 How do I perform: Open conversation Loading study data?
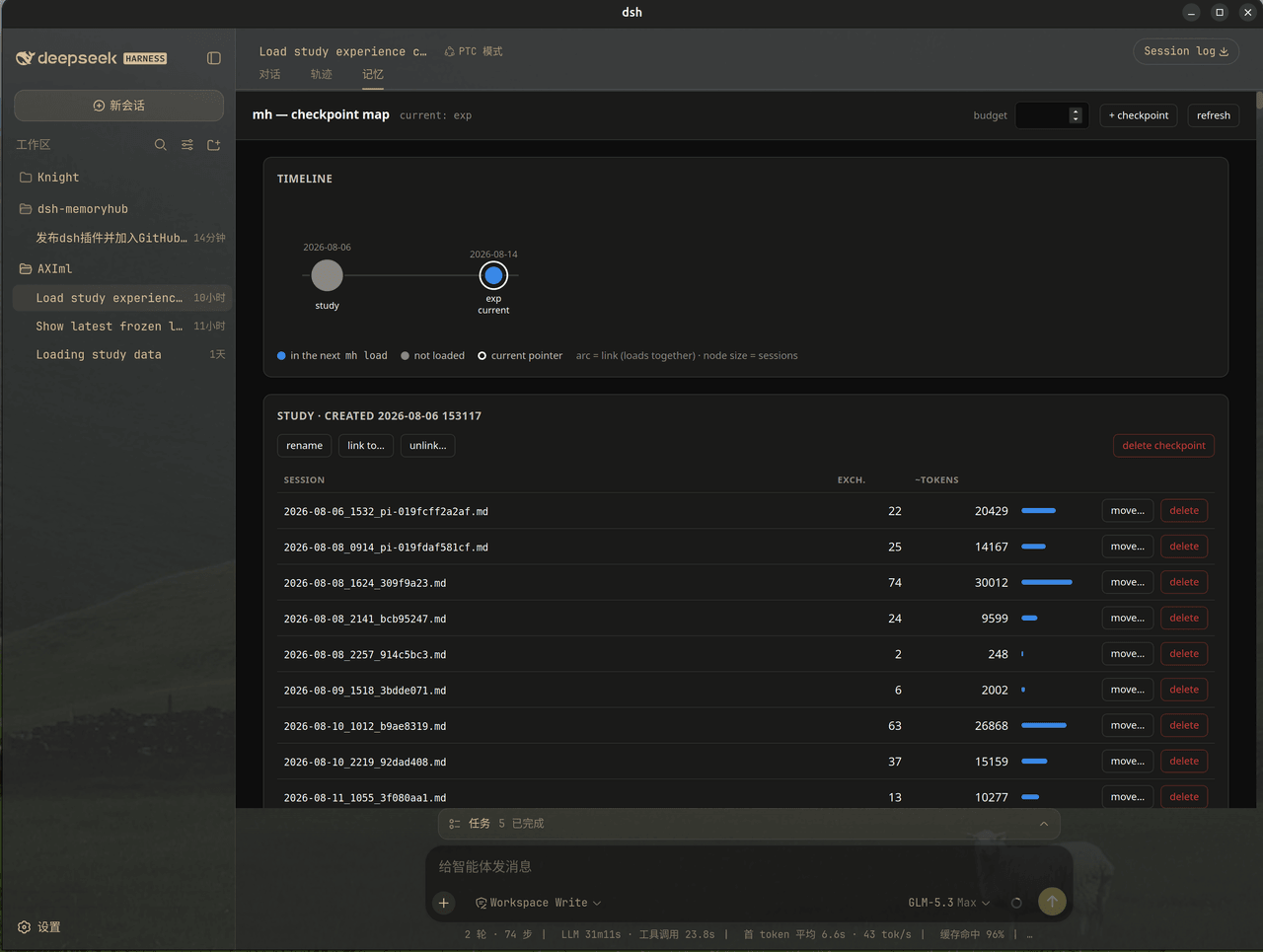tap(122, 354)
